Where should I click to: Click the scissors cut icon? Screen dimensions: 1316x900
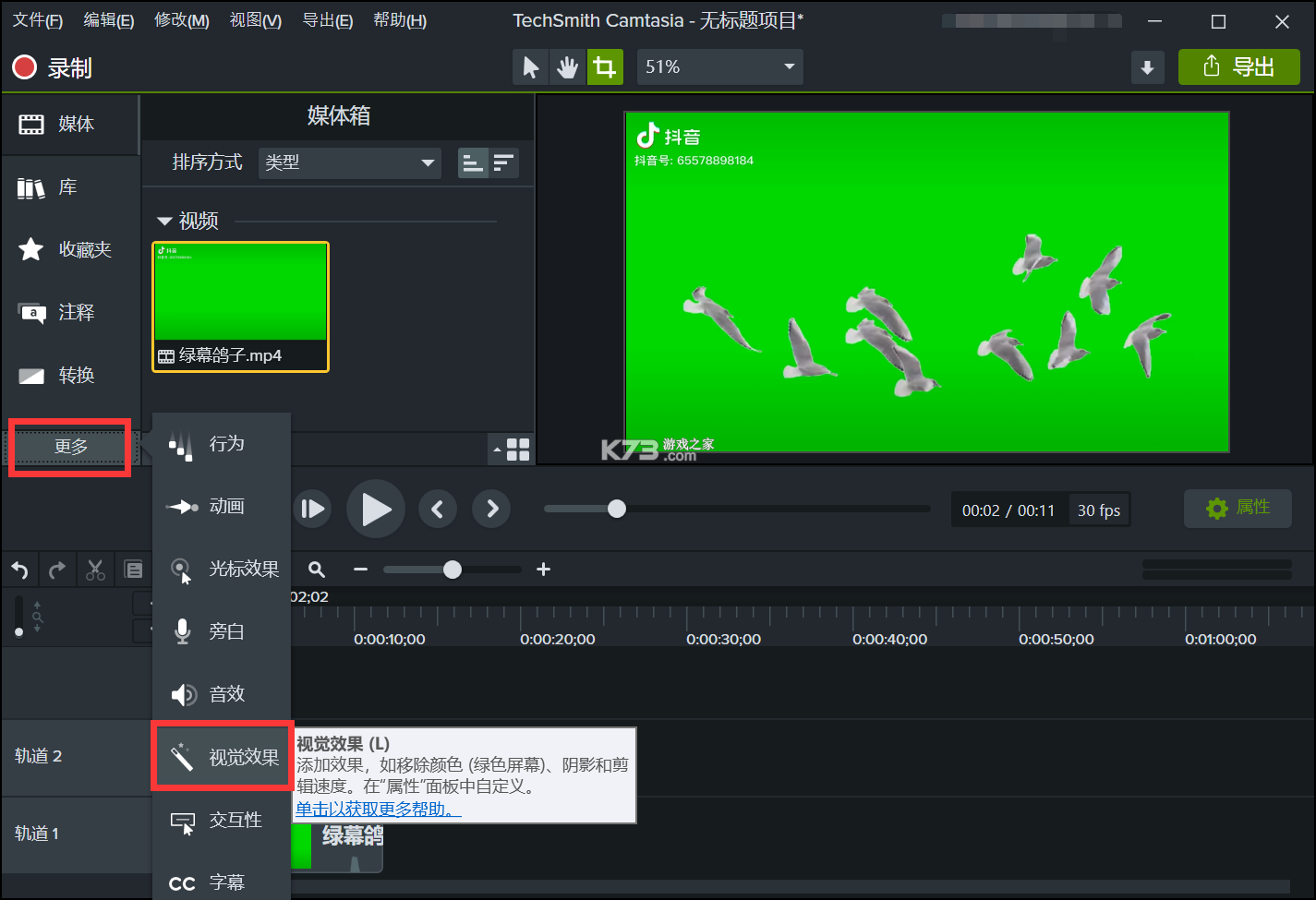(x=95, y=570)
